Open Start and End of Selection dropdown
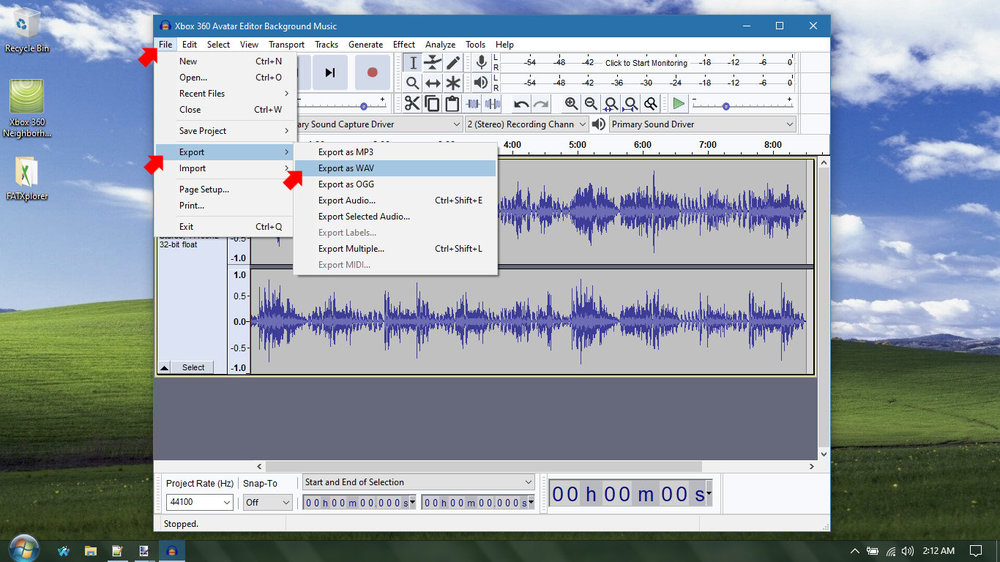 (418, 482)
